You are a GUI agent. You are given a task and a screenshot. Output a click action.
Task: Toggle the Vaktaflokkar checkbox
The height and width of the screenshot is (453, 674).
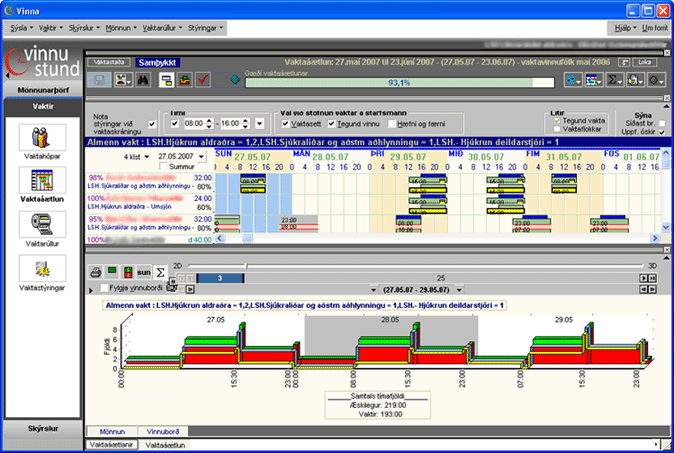557,129
